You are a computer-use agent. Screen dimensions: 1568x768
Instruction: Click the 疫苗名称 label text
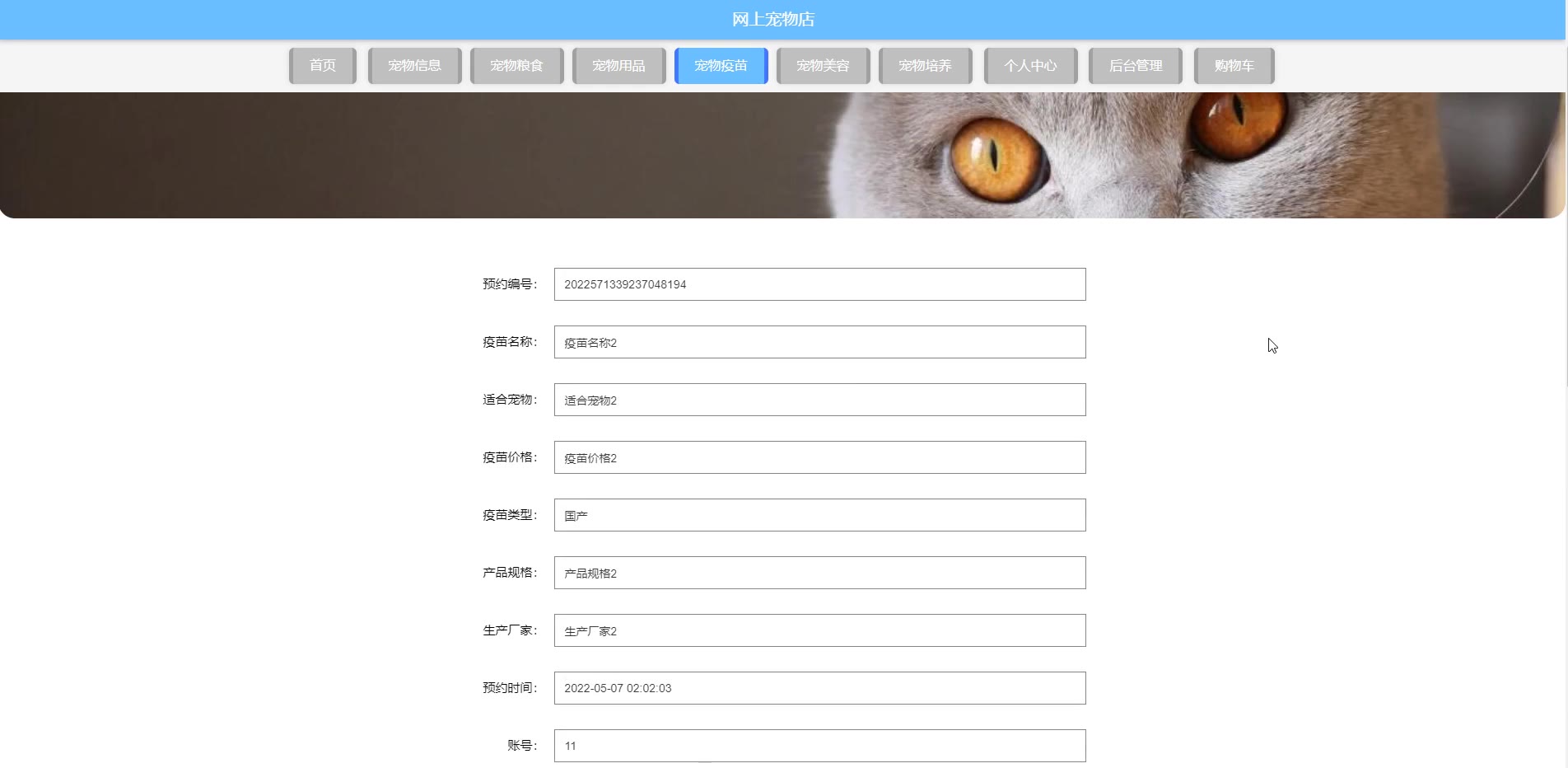pyautogui.click(x=510, y=342)
